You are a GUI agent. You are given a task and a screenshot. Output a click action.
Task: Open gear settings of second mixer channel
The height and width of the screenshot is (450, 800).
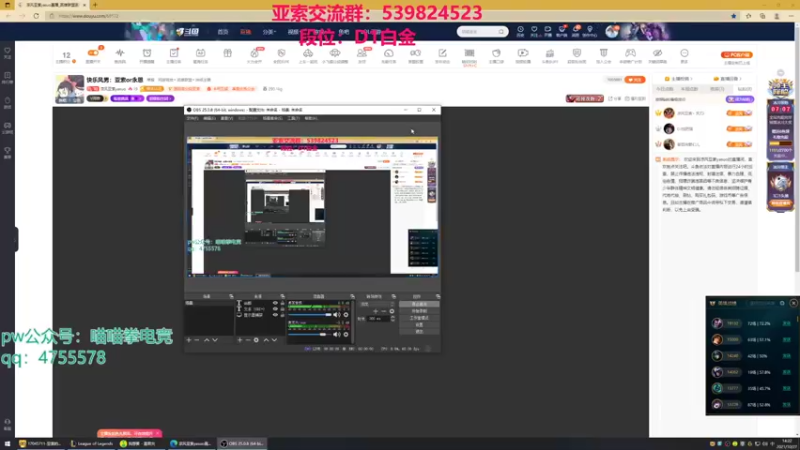pos(346,334)
